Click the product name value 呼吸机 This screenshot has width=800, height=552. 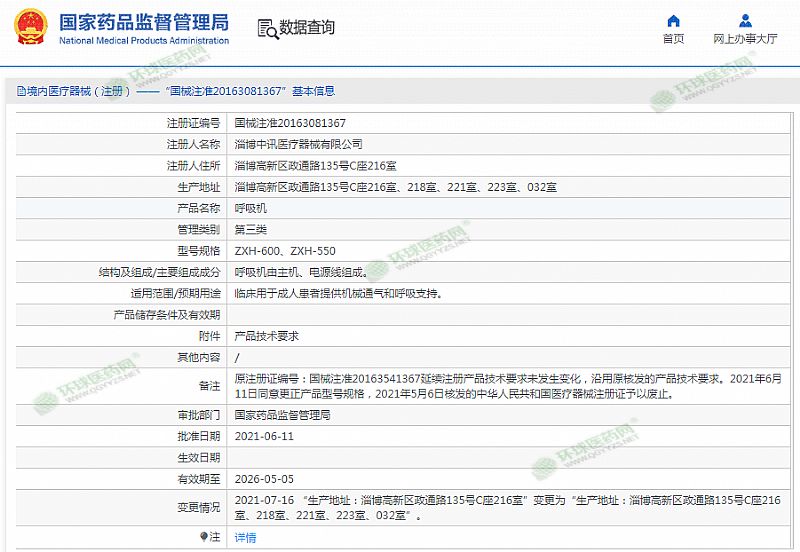tap(250, 208)
